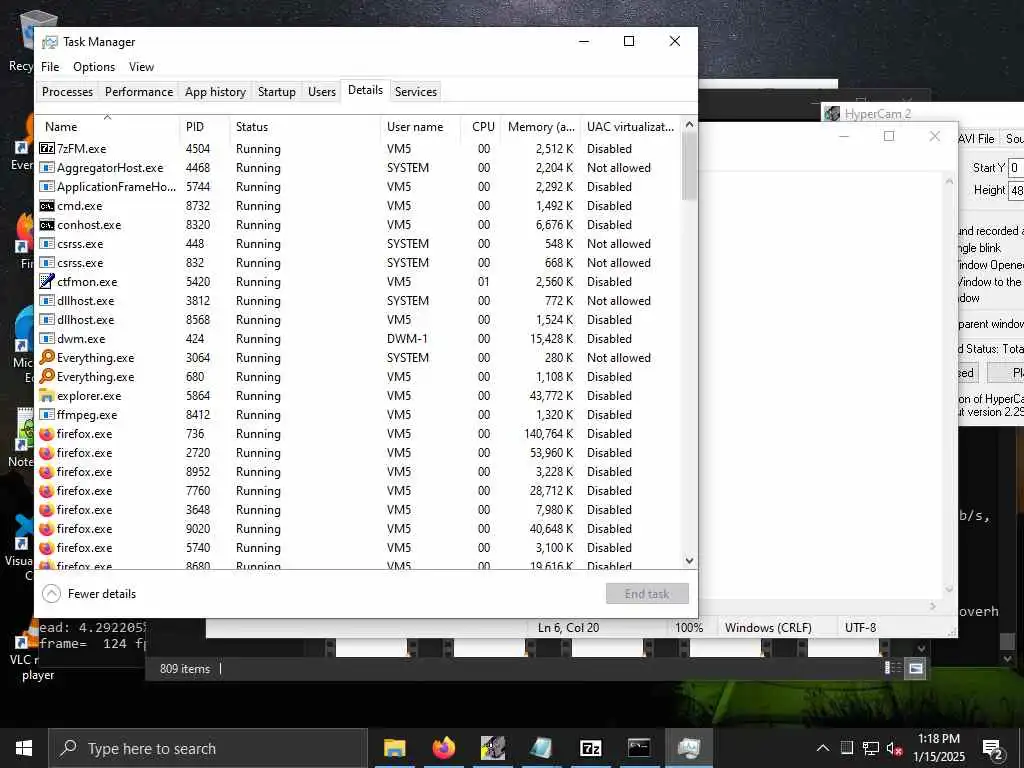This screenshot has height=768, width=1024.
Task: Select the firefox.exe row with PID 7760
Action: tap(358, 490)
